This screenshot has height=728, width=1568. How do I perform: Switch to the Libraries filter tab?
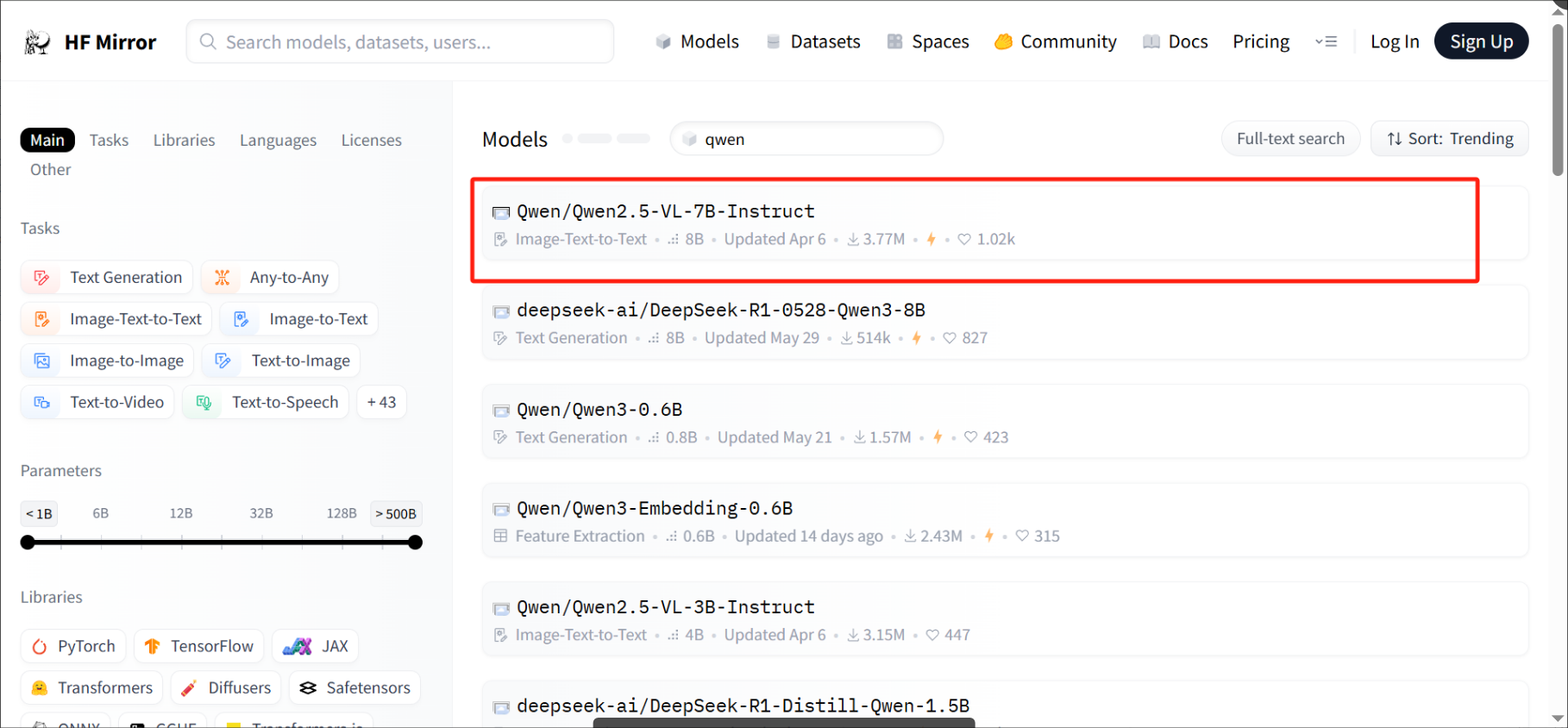tap(185, 140)
